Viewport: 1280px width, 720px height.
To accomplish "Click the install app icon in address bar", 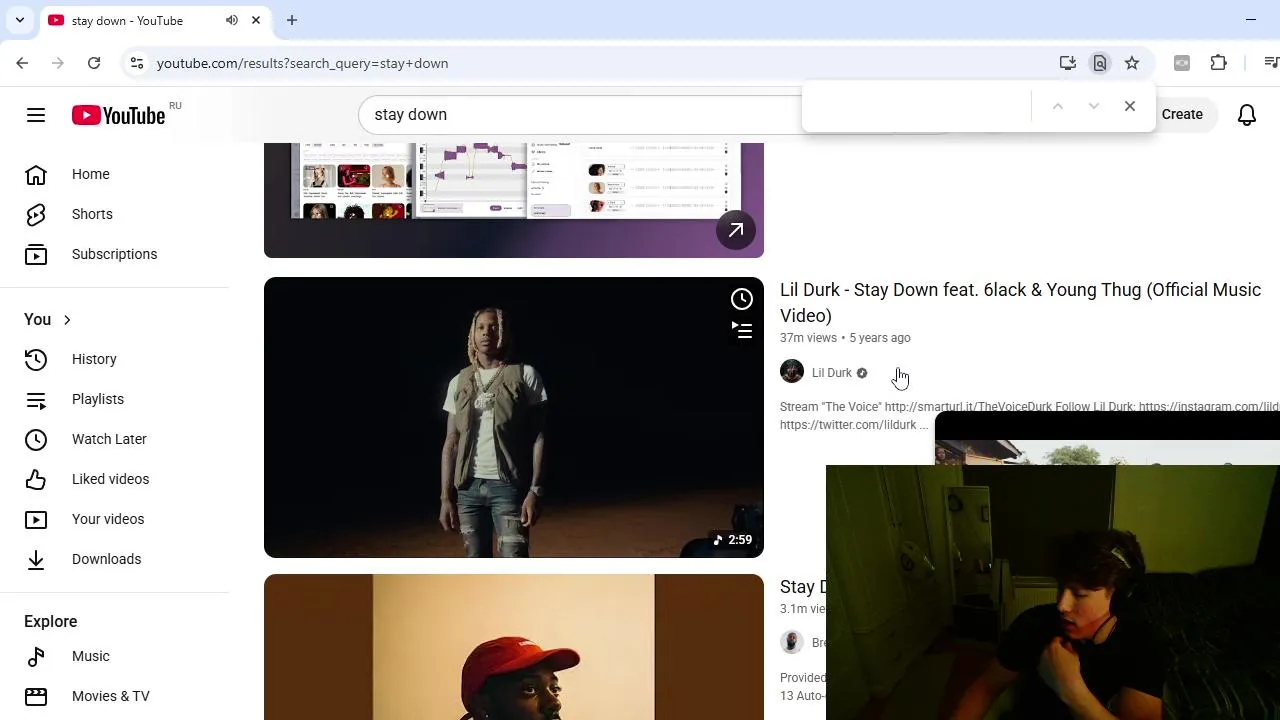I will point(1068,63).
